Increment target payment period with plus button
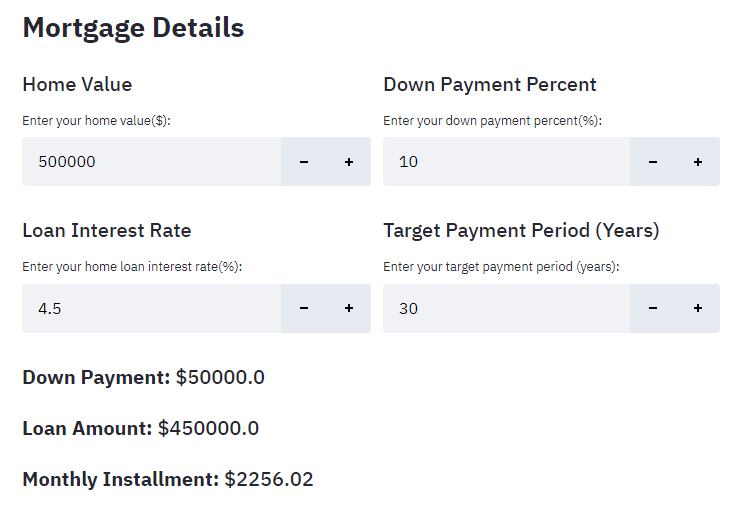The width and height of the screenshot is (755, 516). (698, 309)
